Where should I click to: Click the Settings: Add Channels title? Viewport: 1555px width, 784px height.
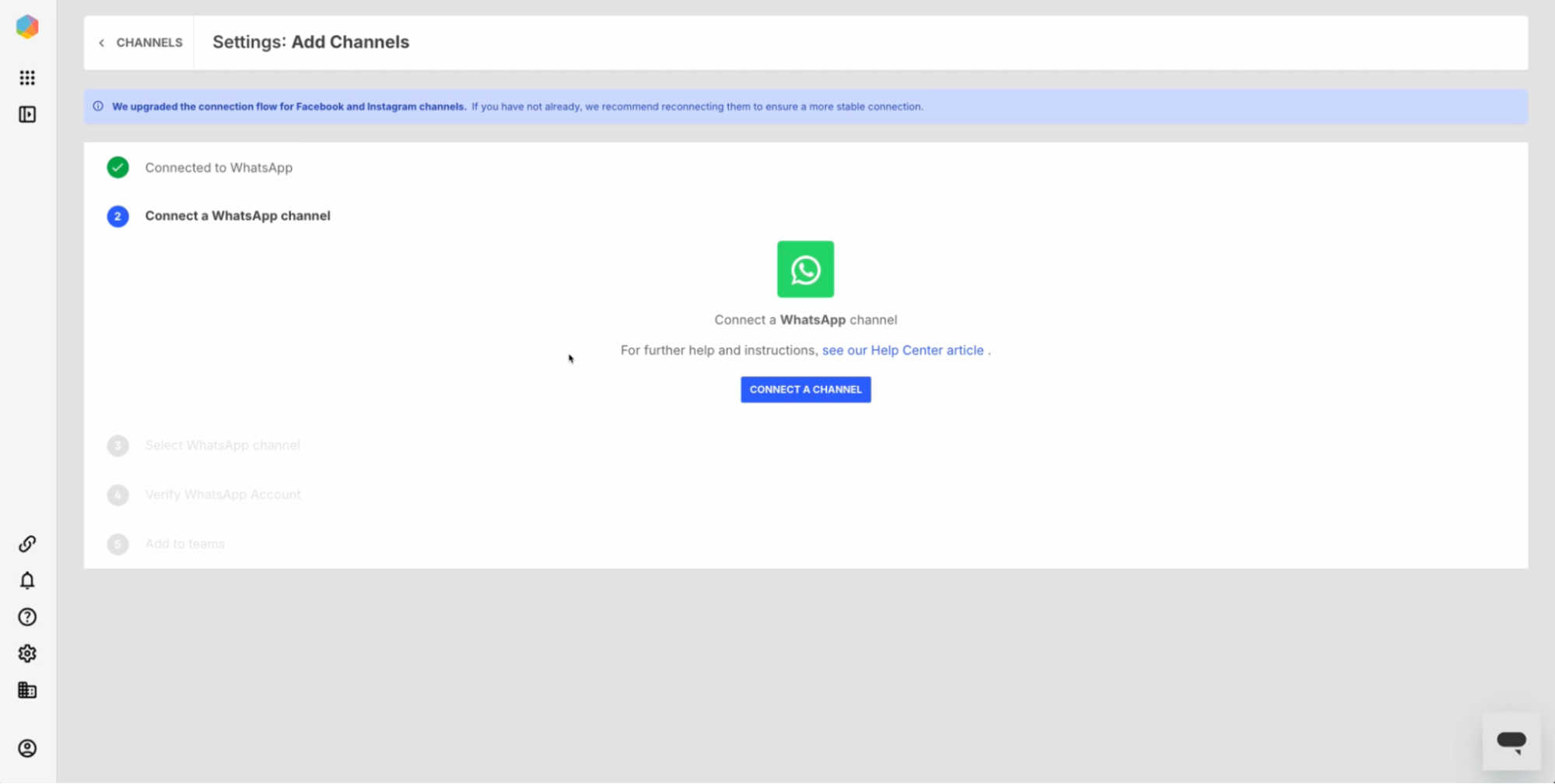pos(311,42)
